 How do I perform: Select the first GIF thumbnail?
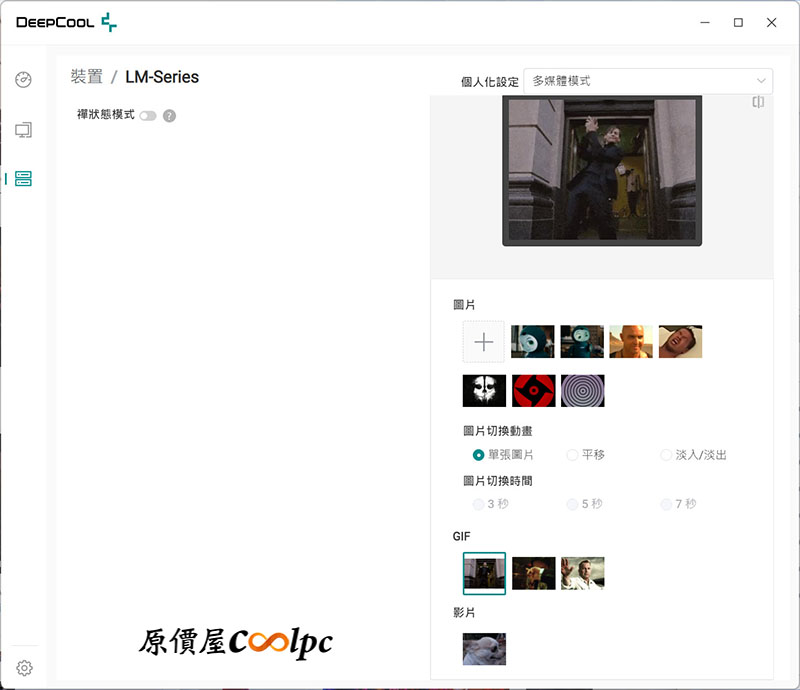484,573
